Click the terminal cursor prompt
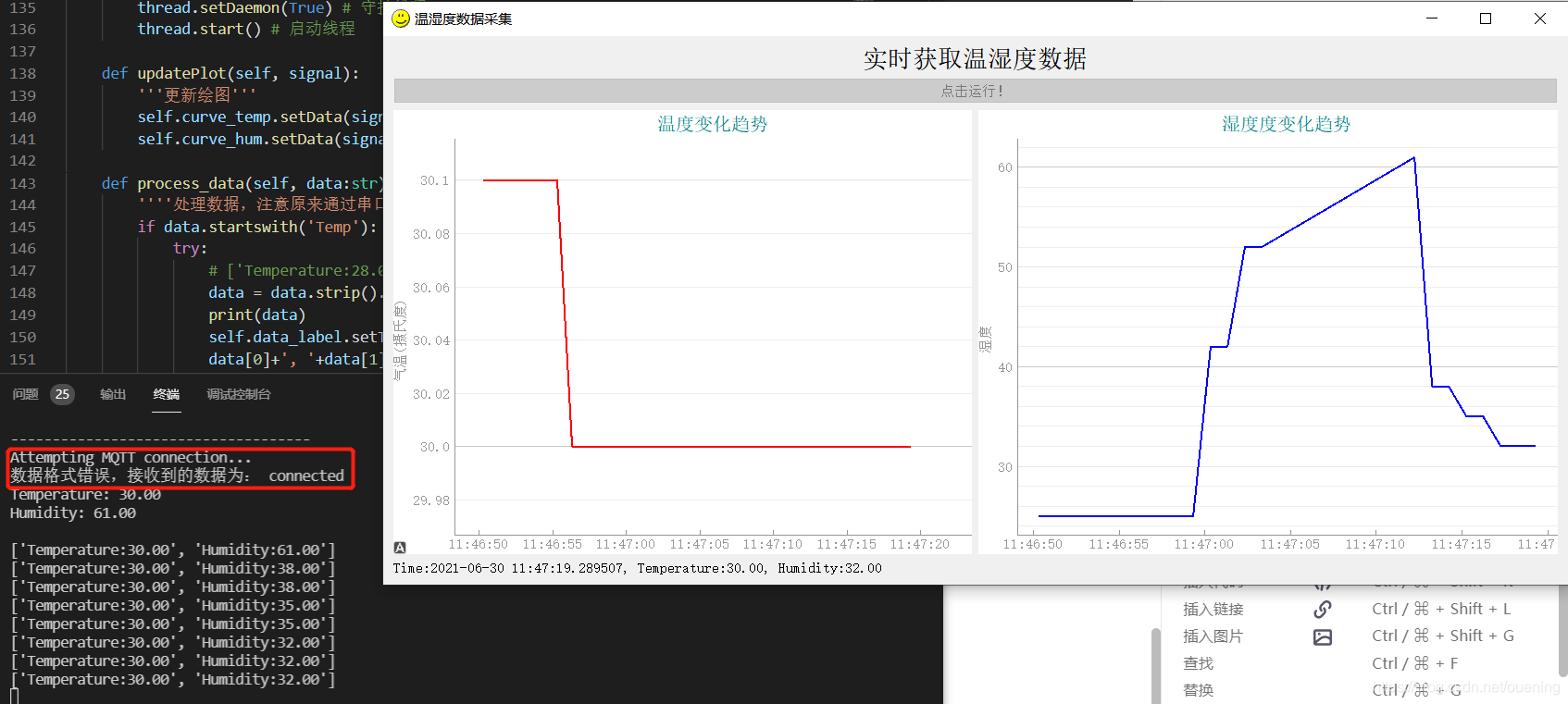 tap(14, 695)
